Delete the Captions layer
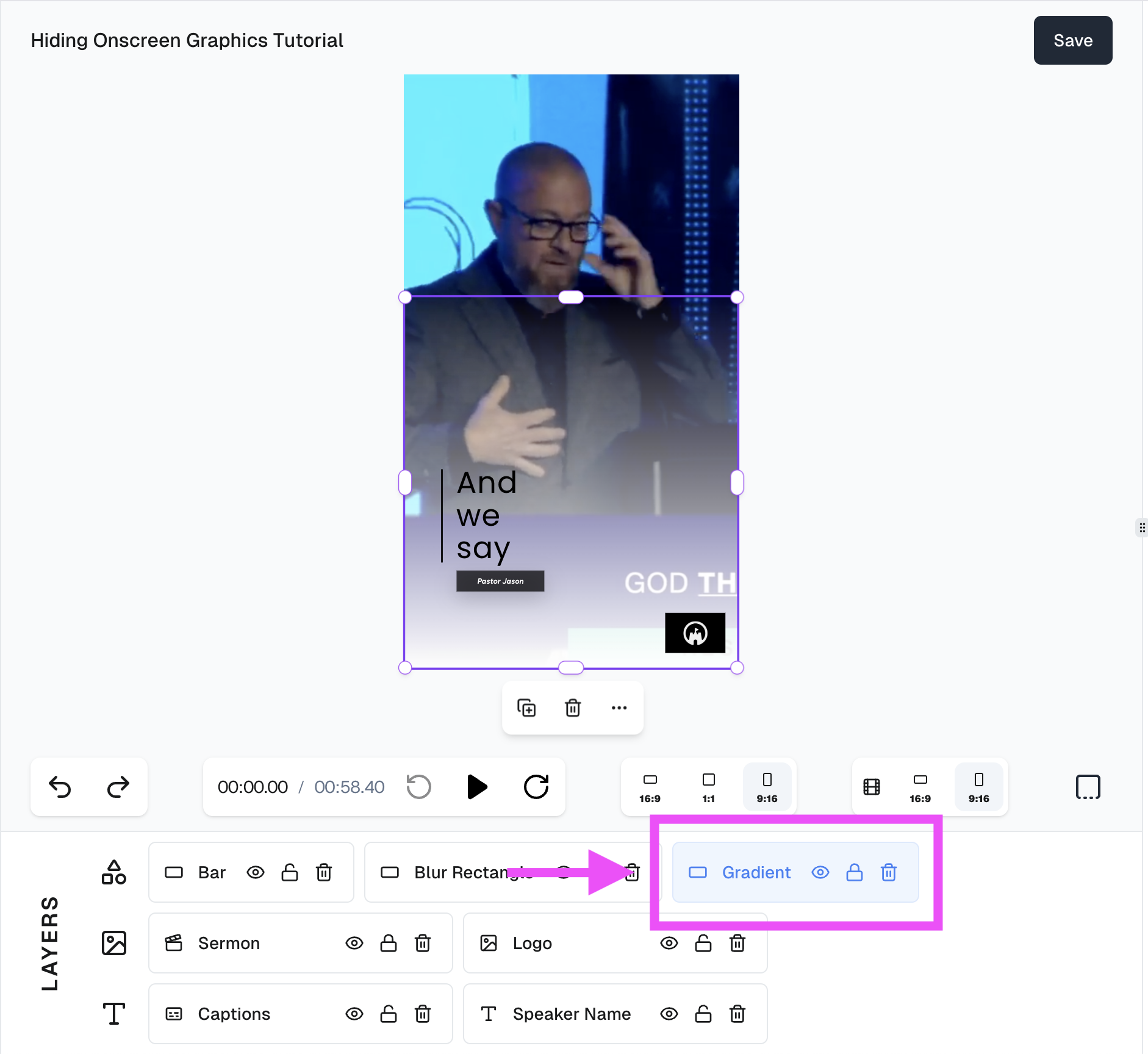 (x=423, y=1014)
